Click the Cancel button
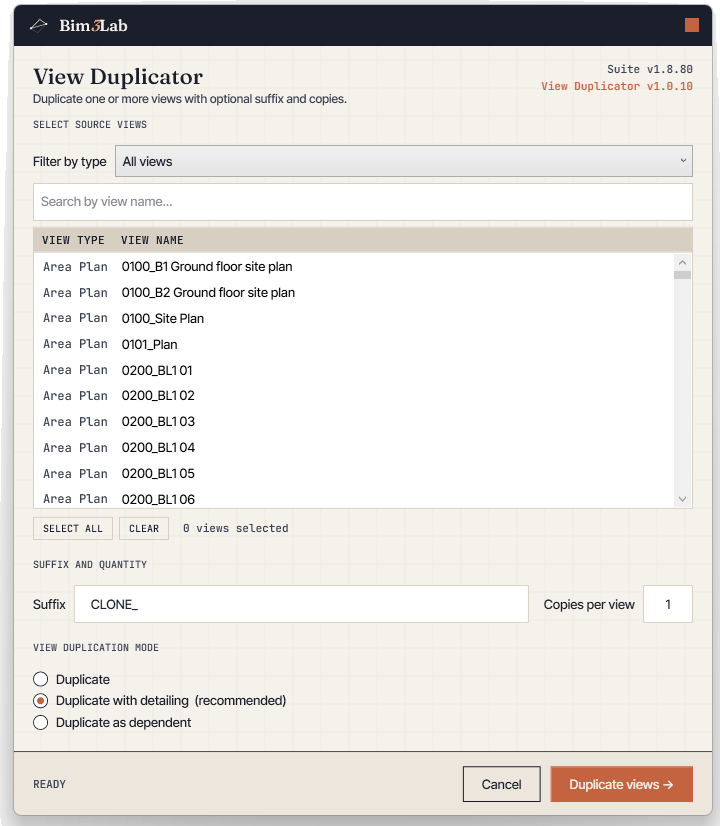The height and width of the screenshot is (826, 720). tap(501, 784)
